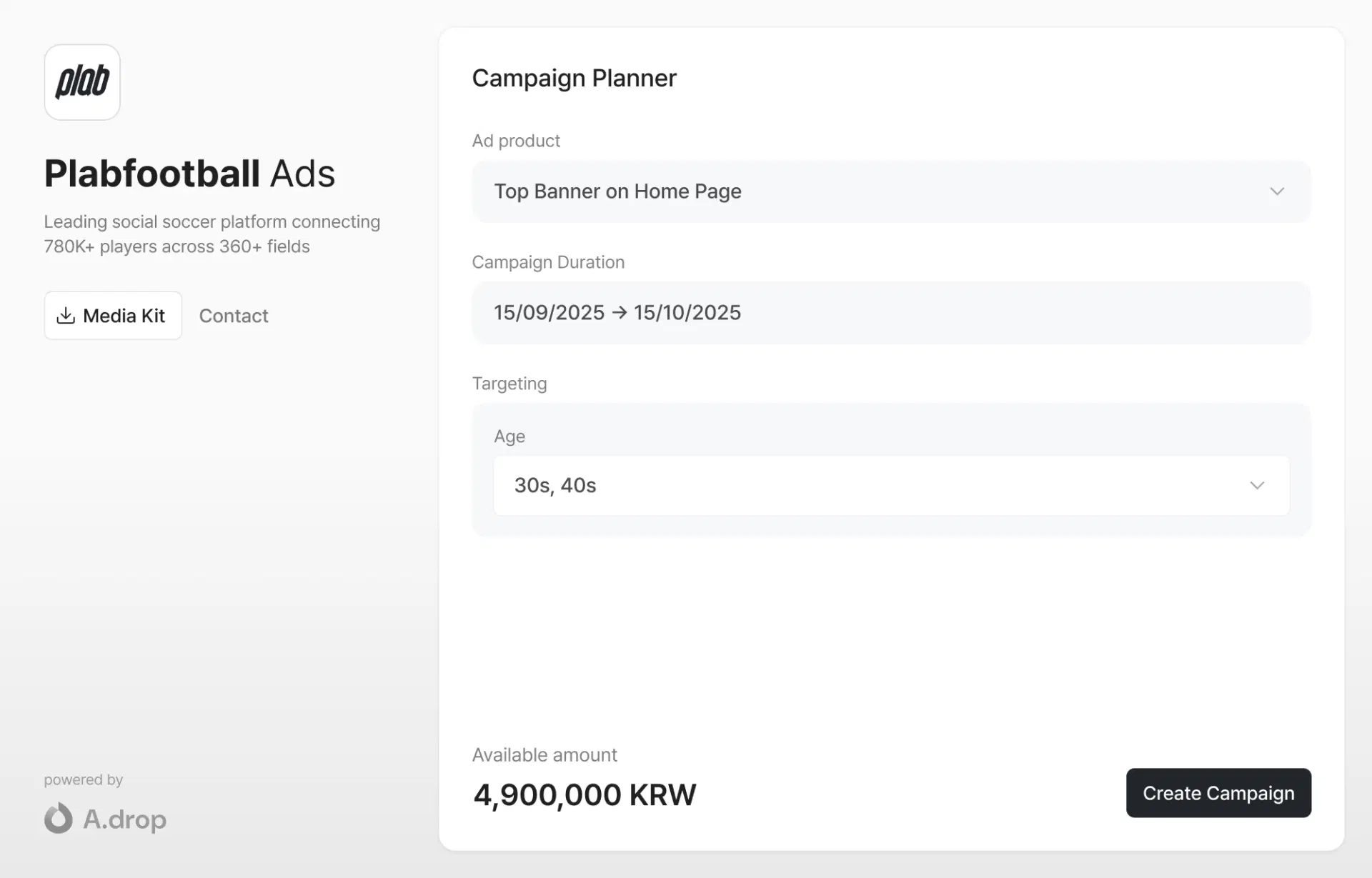Click the 'powered by' text
This screenshot has height=878, width=1372.
(x=84, y=779)
